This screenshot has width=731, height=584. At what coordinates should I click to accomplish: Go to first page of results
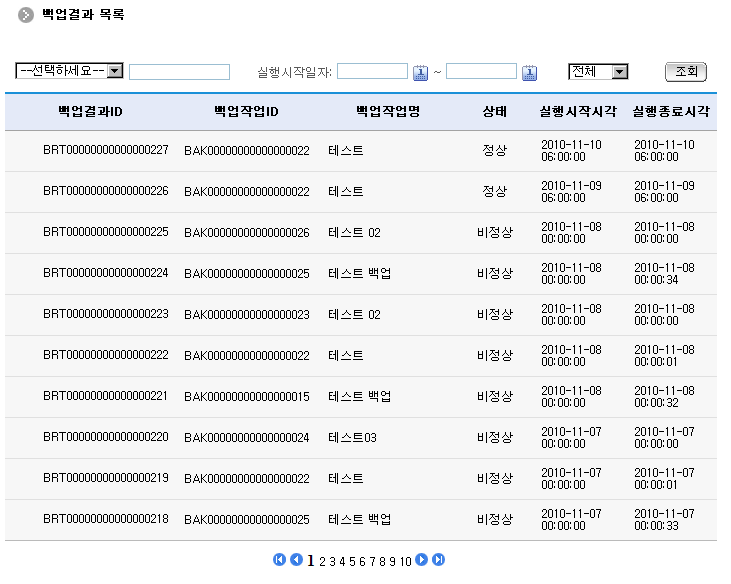[x=280, y=560]
